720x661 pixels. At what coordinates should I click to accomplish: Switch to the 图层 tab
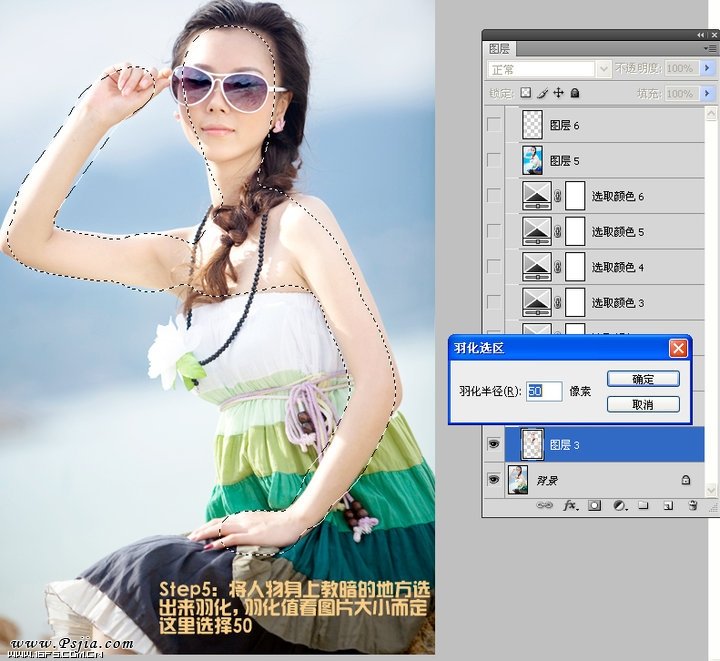[x=500, y=48]
